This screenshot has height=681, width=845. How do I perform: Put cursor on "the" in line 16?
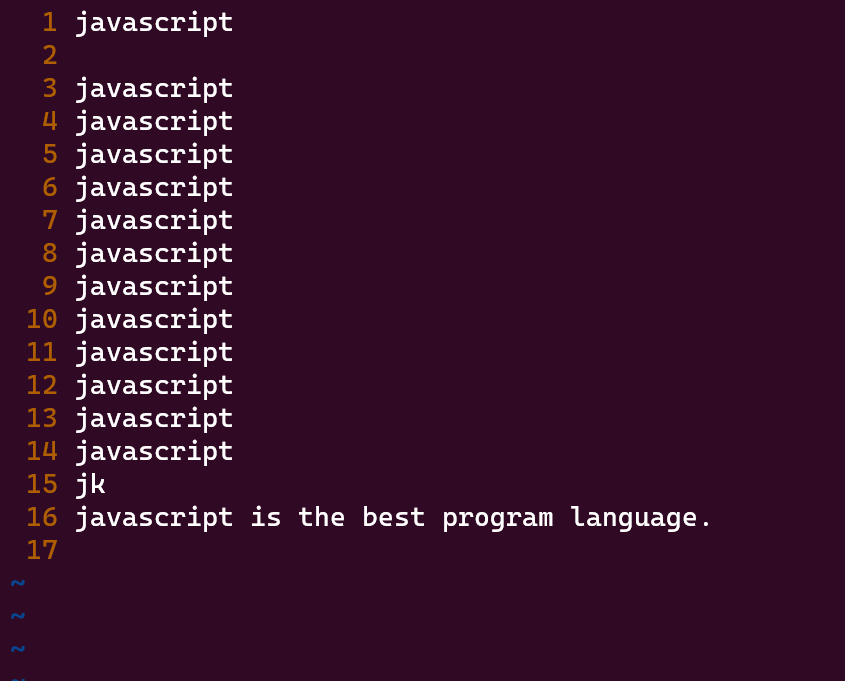[x=321, y=517]
